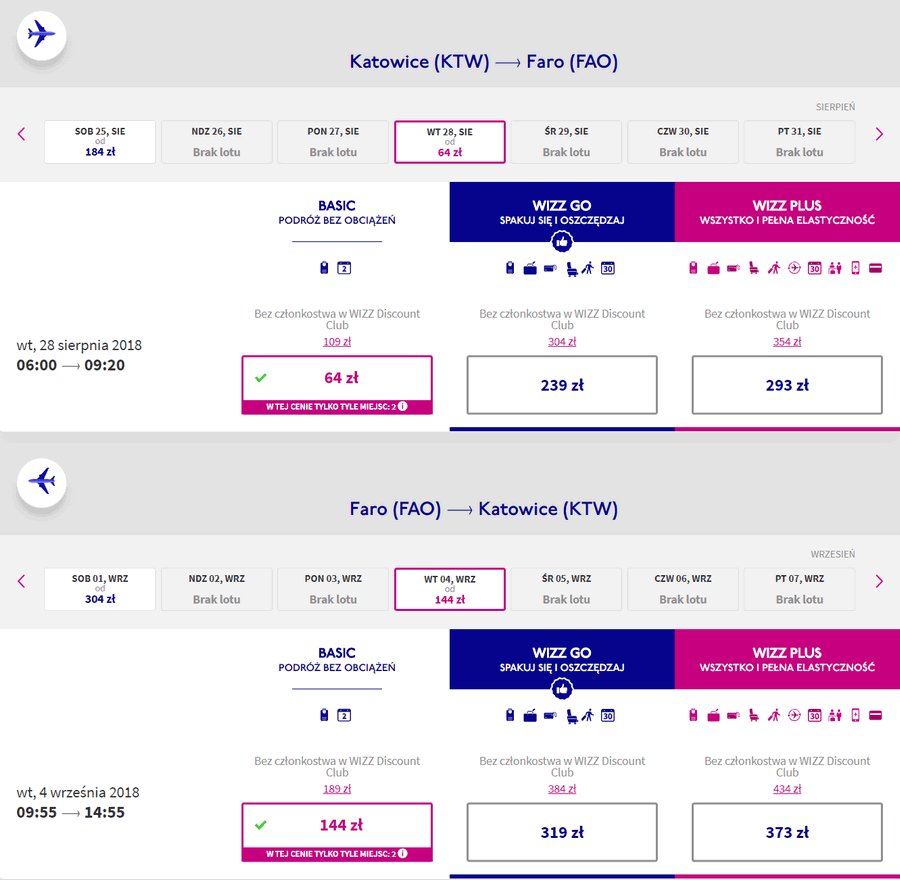Show earlier outbound dates with left arrow
Viewport: 900px width, 880px height.
click(21, 134)
